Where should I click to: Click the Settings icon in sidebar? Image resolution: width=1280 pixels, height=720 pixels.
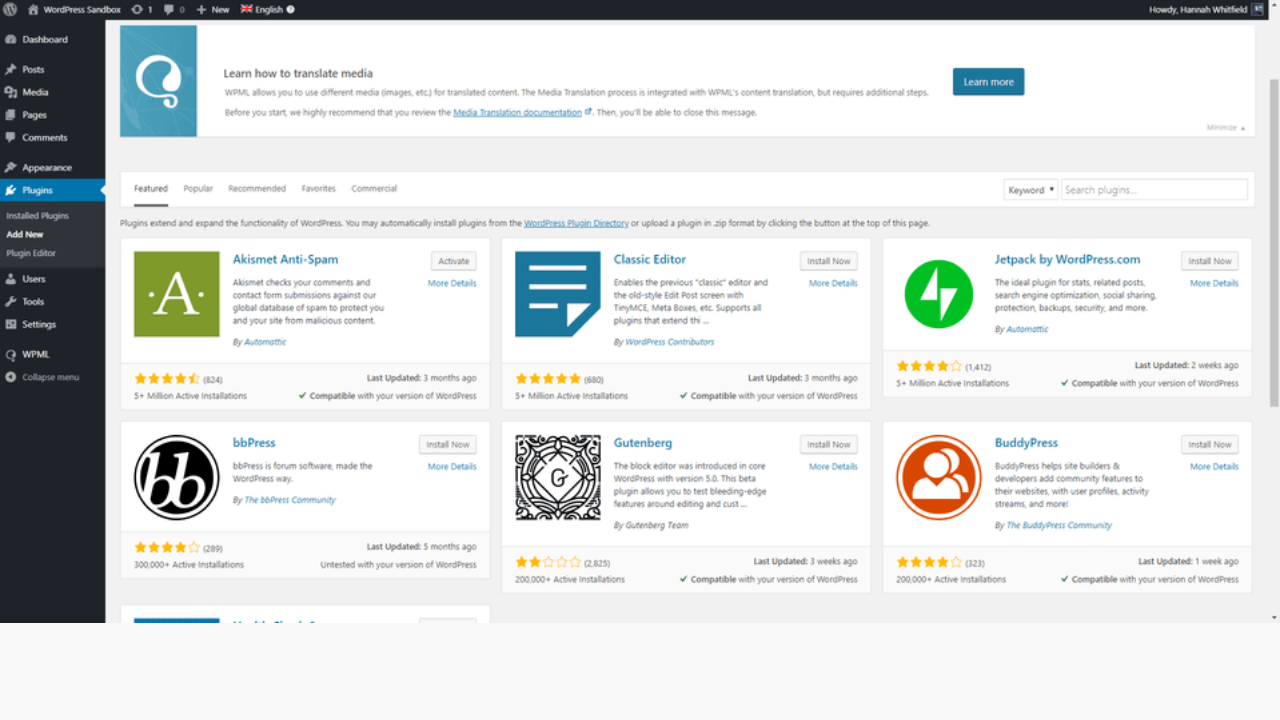click(x=10, y=325)
